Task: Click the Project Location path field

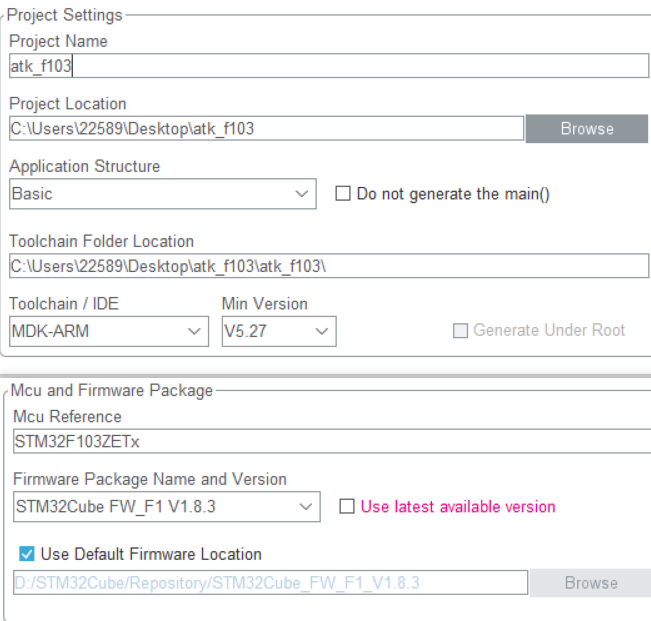Action: [267, 129]
